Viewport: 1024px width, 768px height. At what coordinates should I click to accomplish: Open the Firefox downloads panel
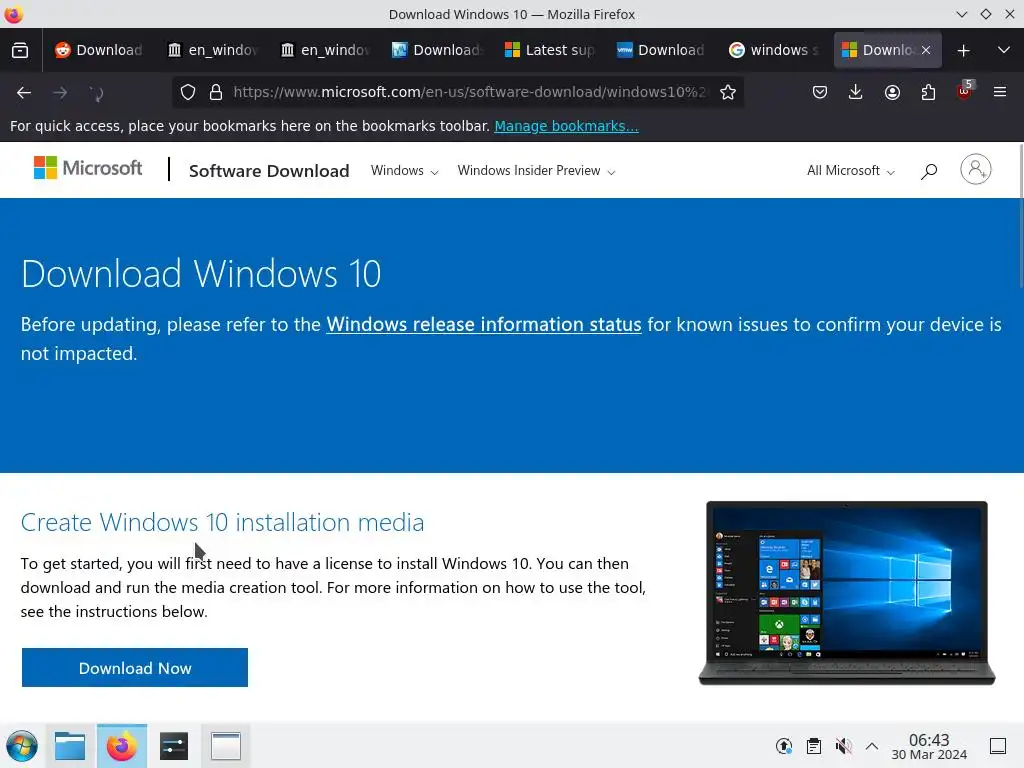pos(856,93)
